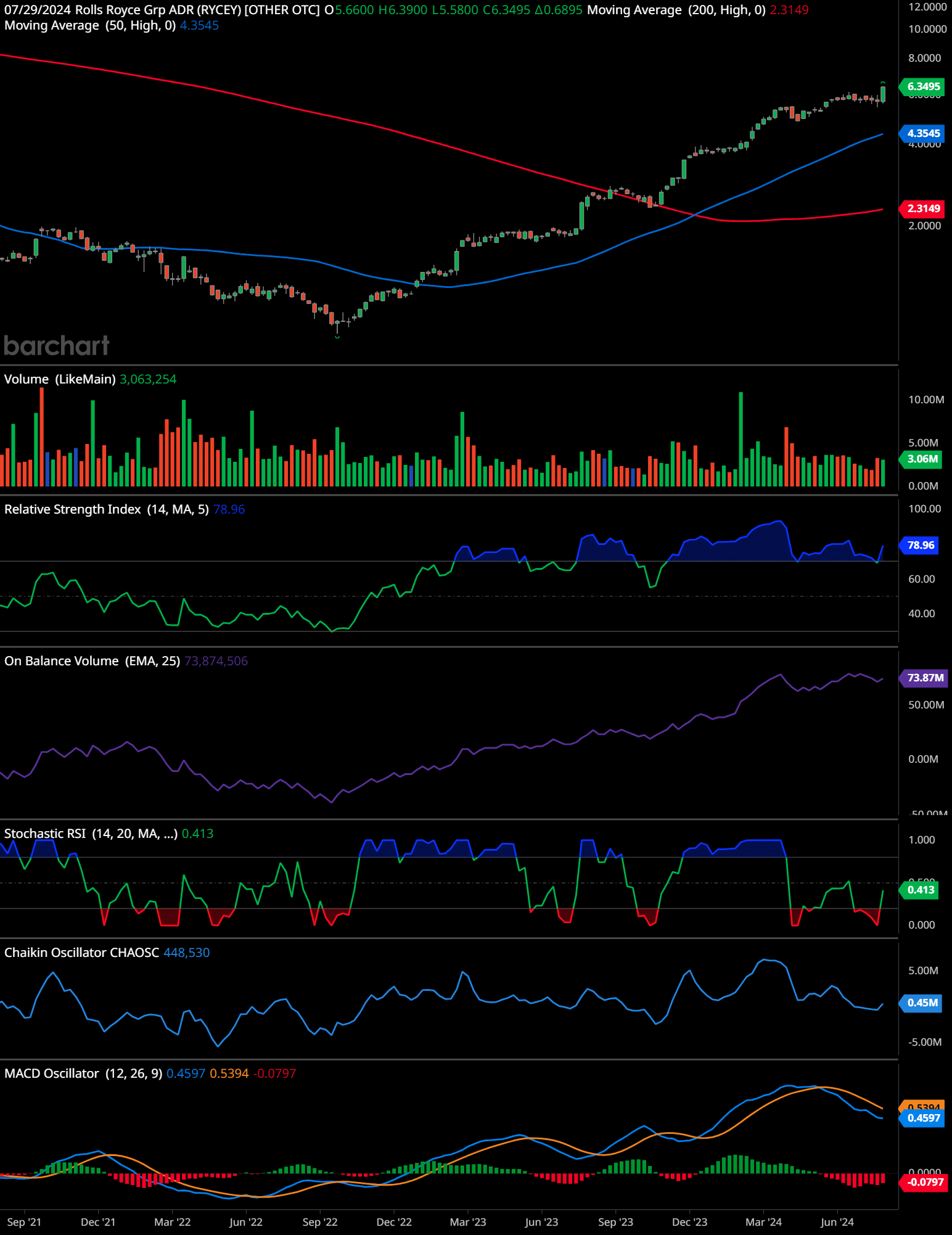Click the 100.00 RSI axis label
This screenshot has height=1235, width=952.
click(925, 509)
